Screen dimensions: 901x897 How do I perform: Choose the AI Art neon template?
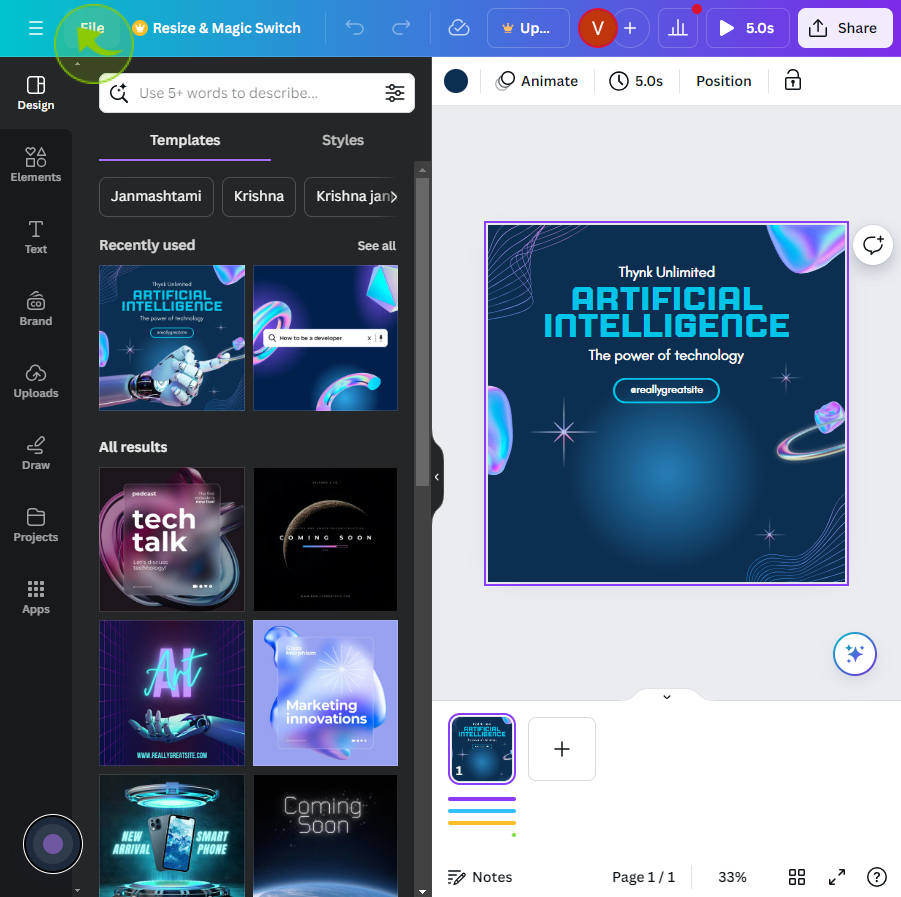(x=172, y=692)
